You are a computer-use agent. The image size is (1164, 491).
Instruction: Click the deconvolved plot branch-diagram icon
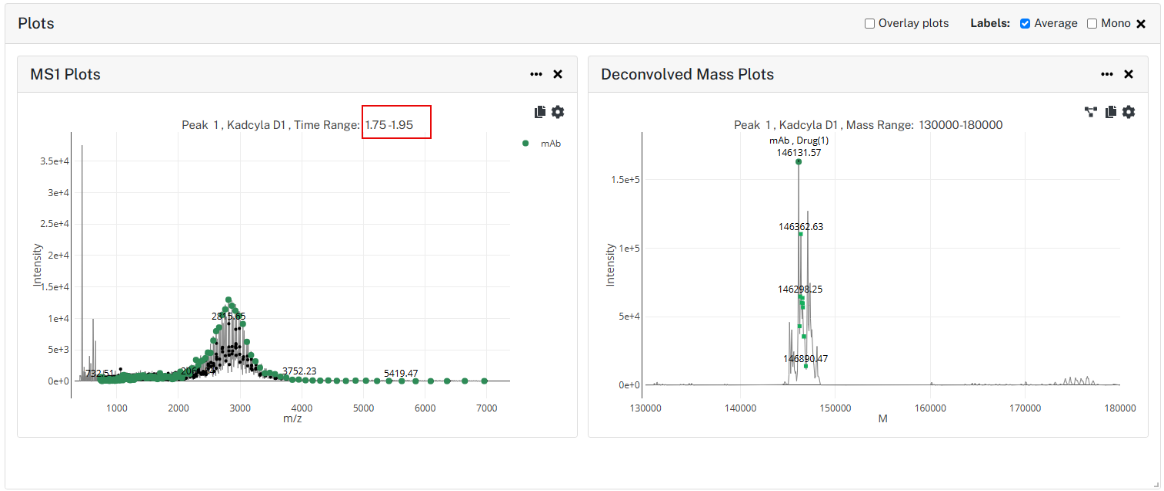(1091, 112)
